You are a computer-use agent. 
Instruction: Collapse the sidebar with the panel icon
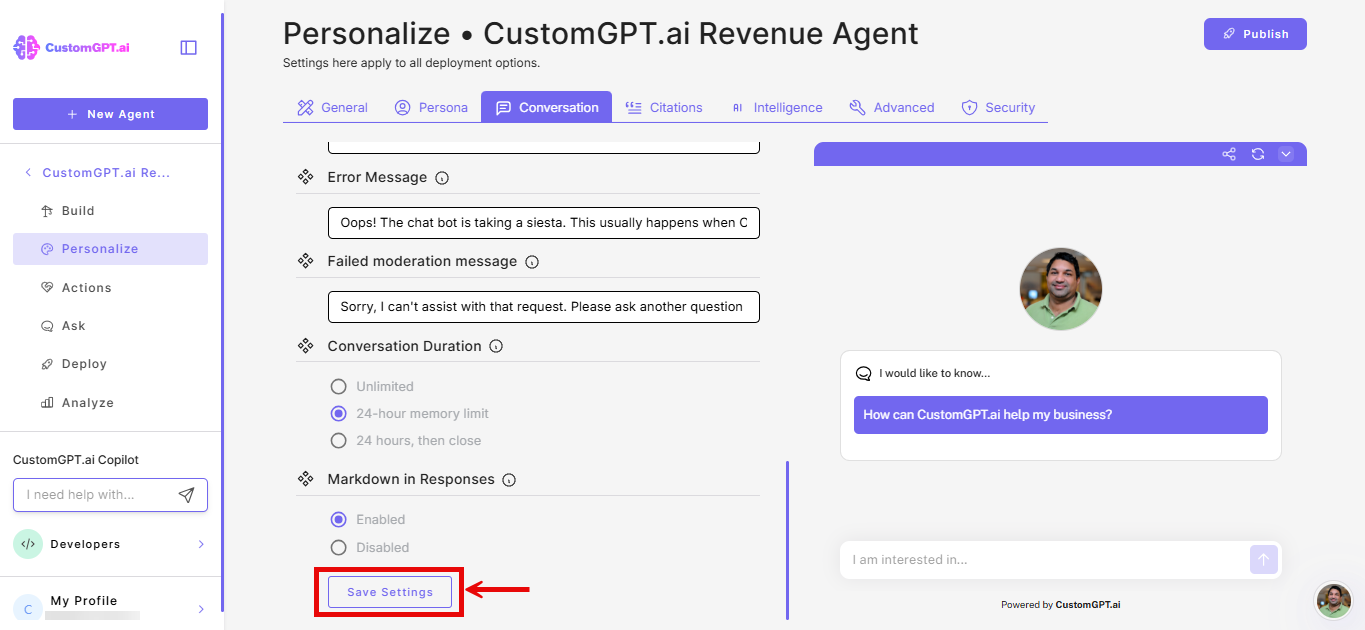(x=188, y=46)
